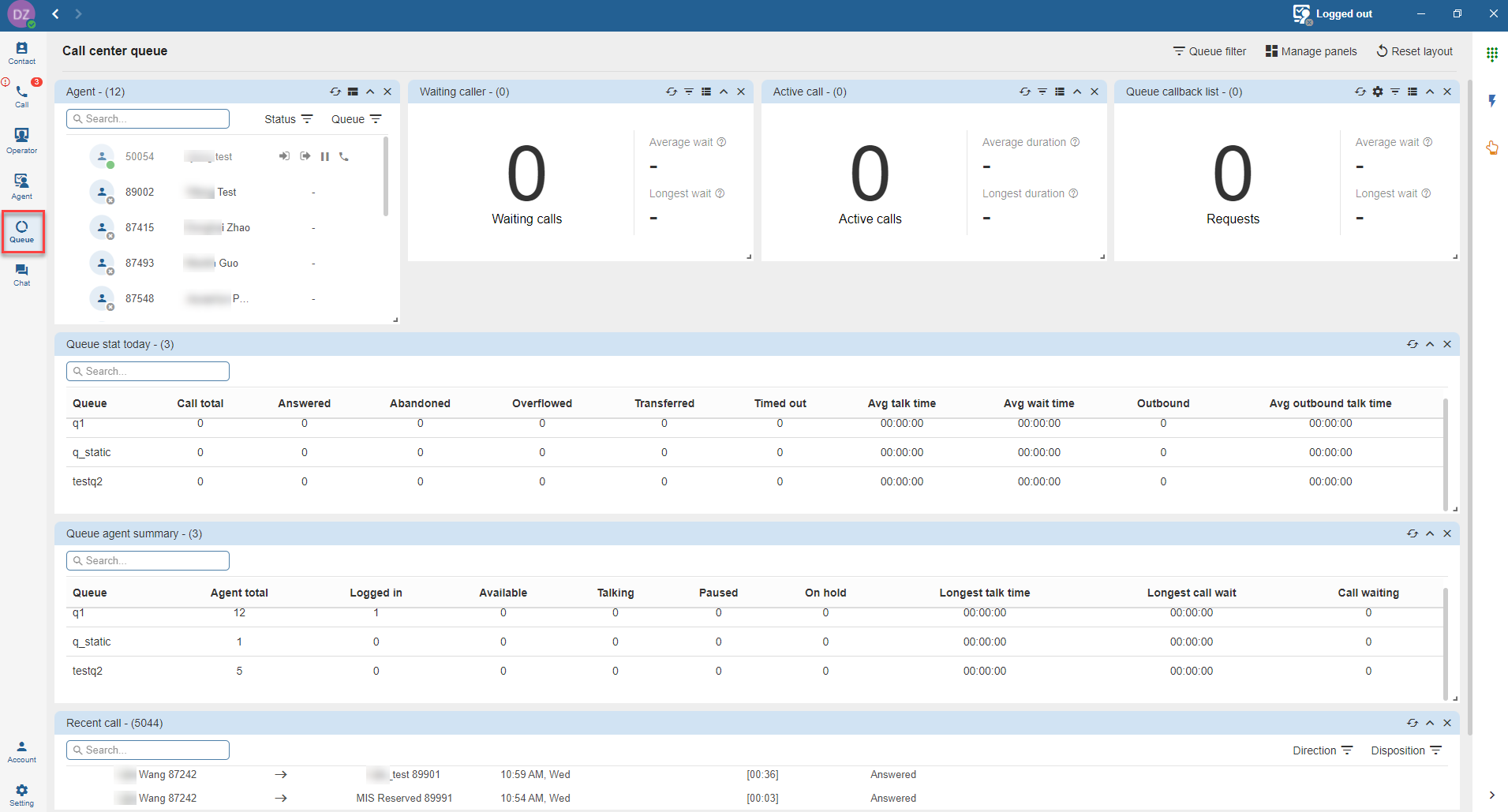Click Queue stat today search field

148,372
